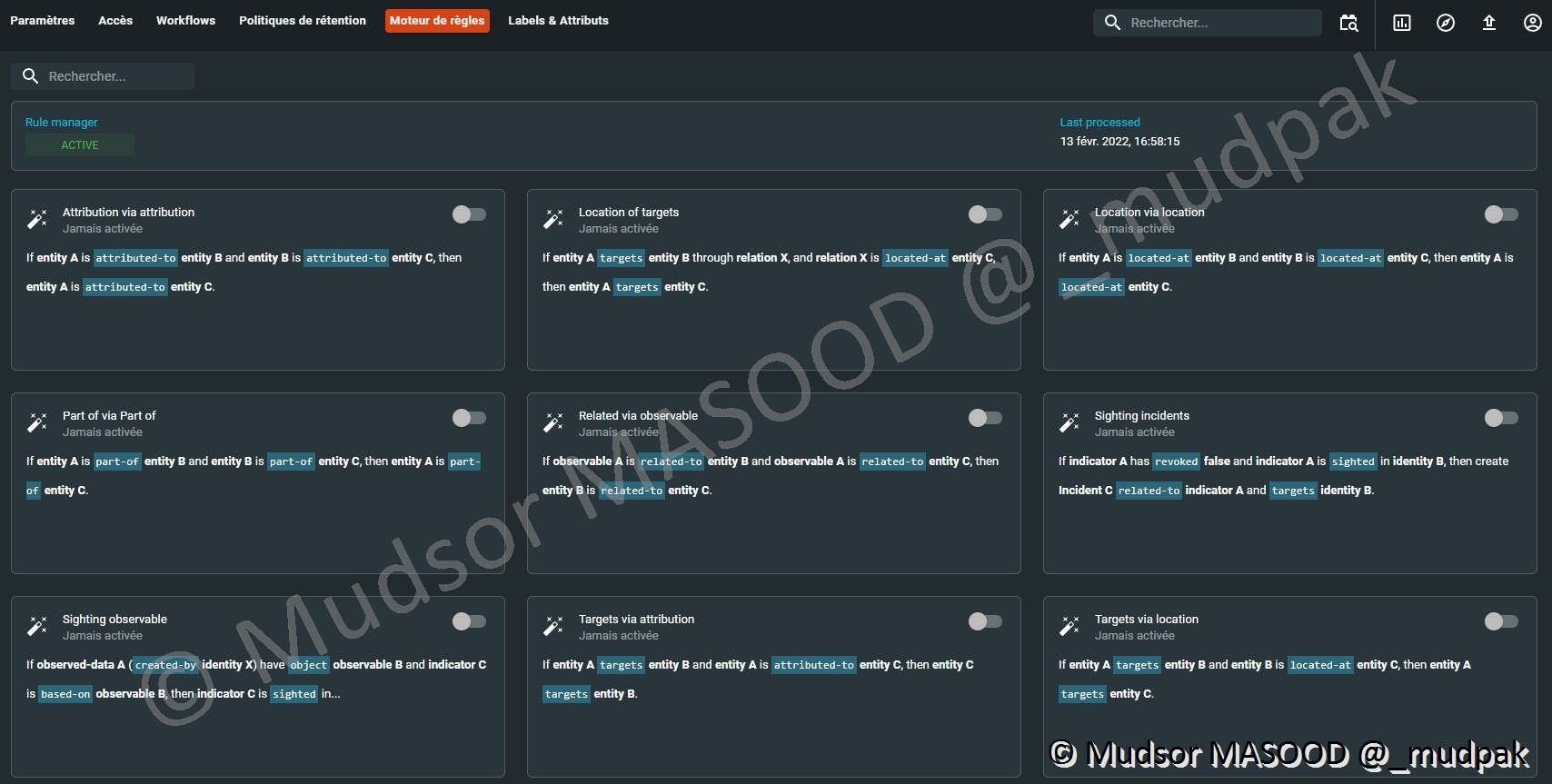
Task: Click the upload import icon
Action: pos(1488,23)
